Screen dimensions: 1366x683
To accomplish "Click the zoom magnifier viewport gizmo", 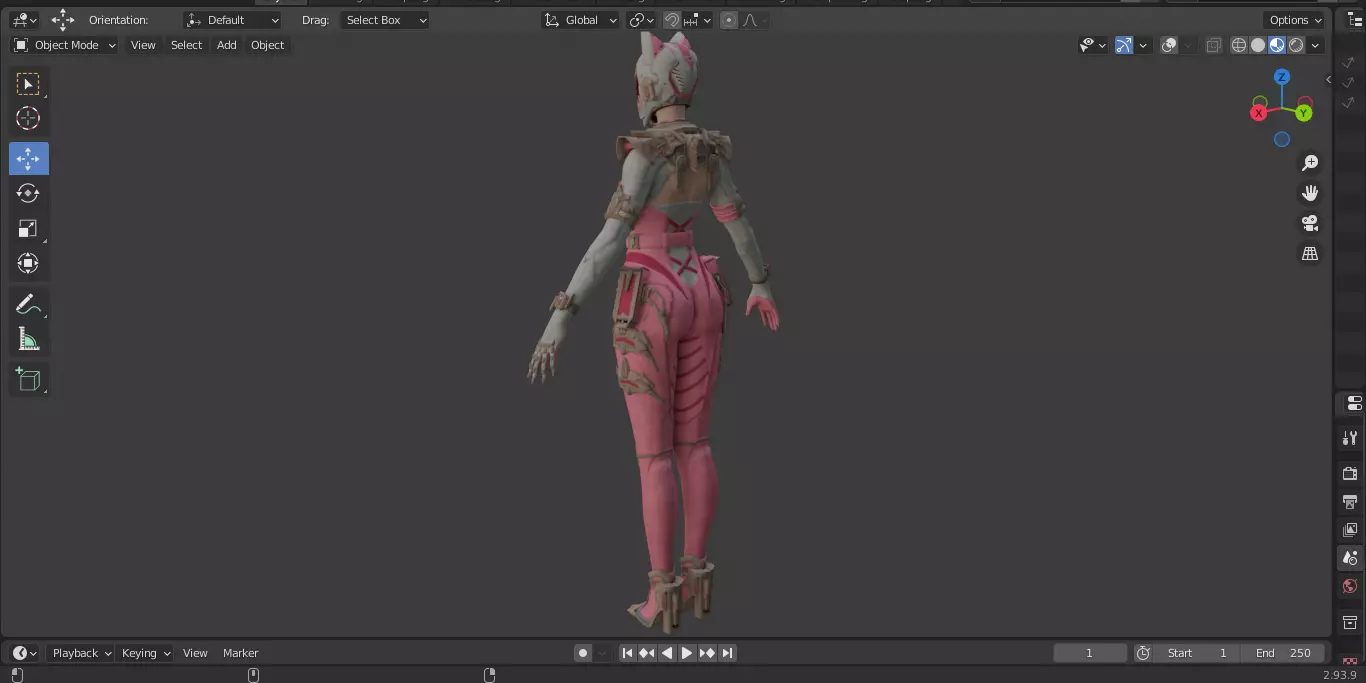I will click(x=1309, y=163).
